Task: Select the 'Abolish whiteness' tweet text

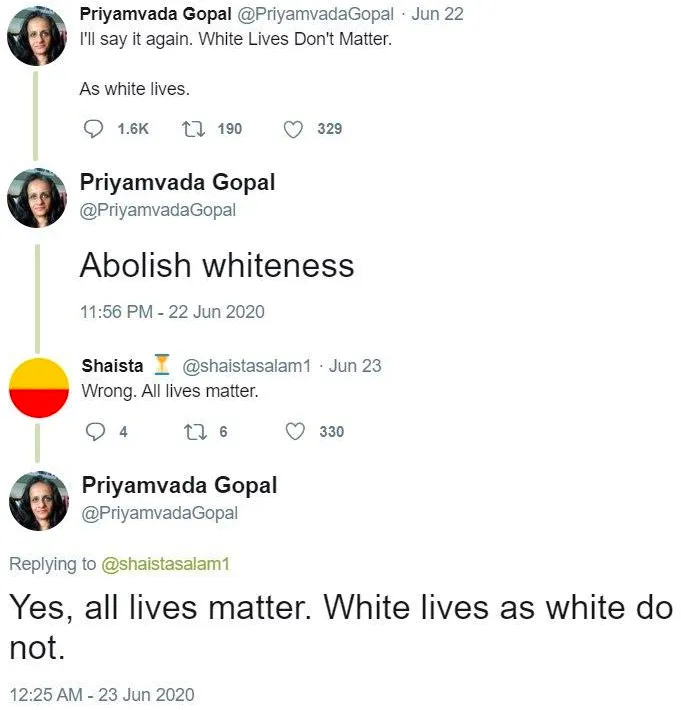Action: [x=217, y=265]
